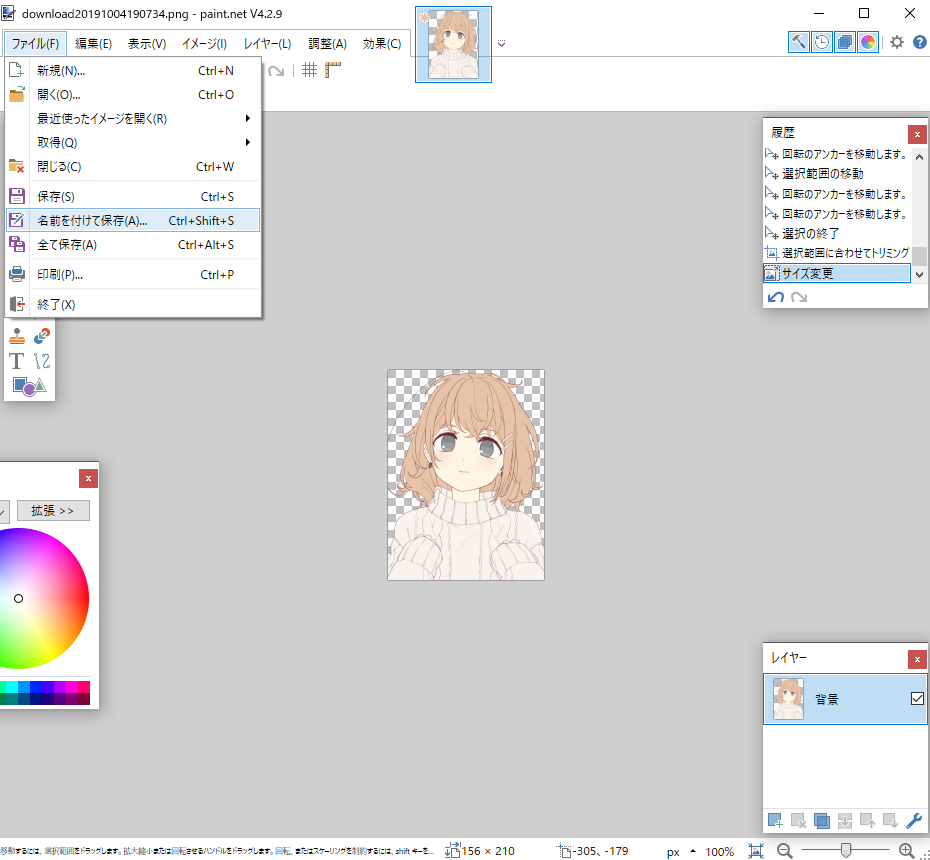930x860 pixels.
Task: Open Layer Properties with the wrench icon
Action: pyautogui.click(x=913, y=820)
